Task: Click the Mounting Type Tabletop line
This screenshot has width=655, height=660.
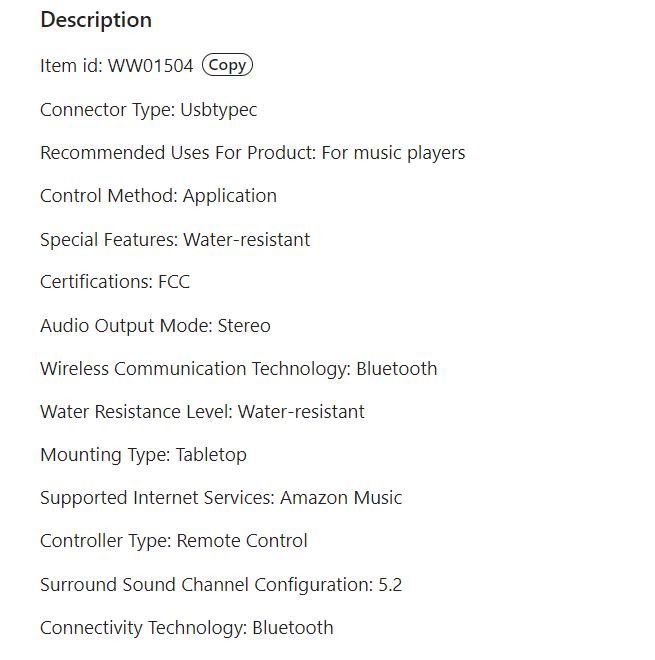Action: (144, 455)
